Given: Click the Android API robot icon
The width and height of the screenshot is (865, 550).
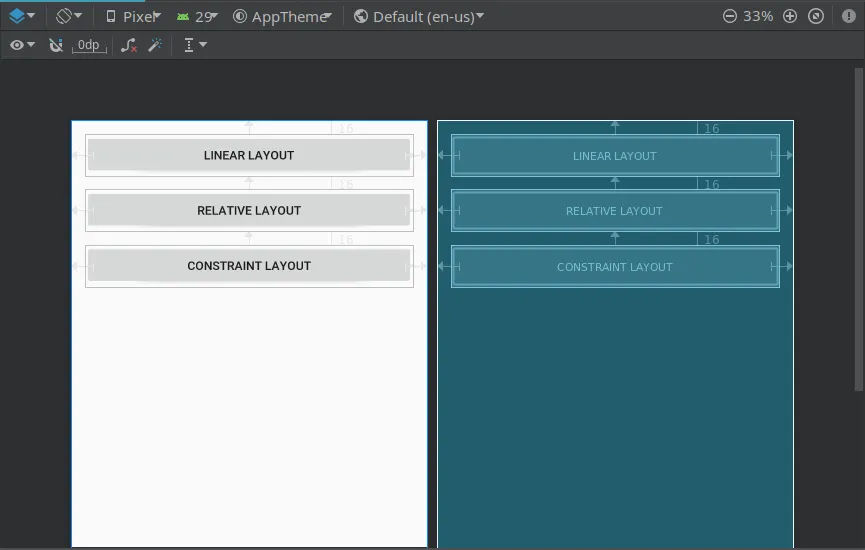Looking at the screenshot, I should (x=183, y=17).
